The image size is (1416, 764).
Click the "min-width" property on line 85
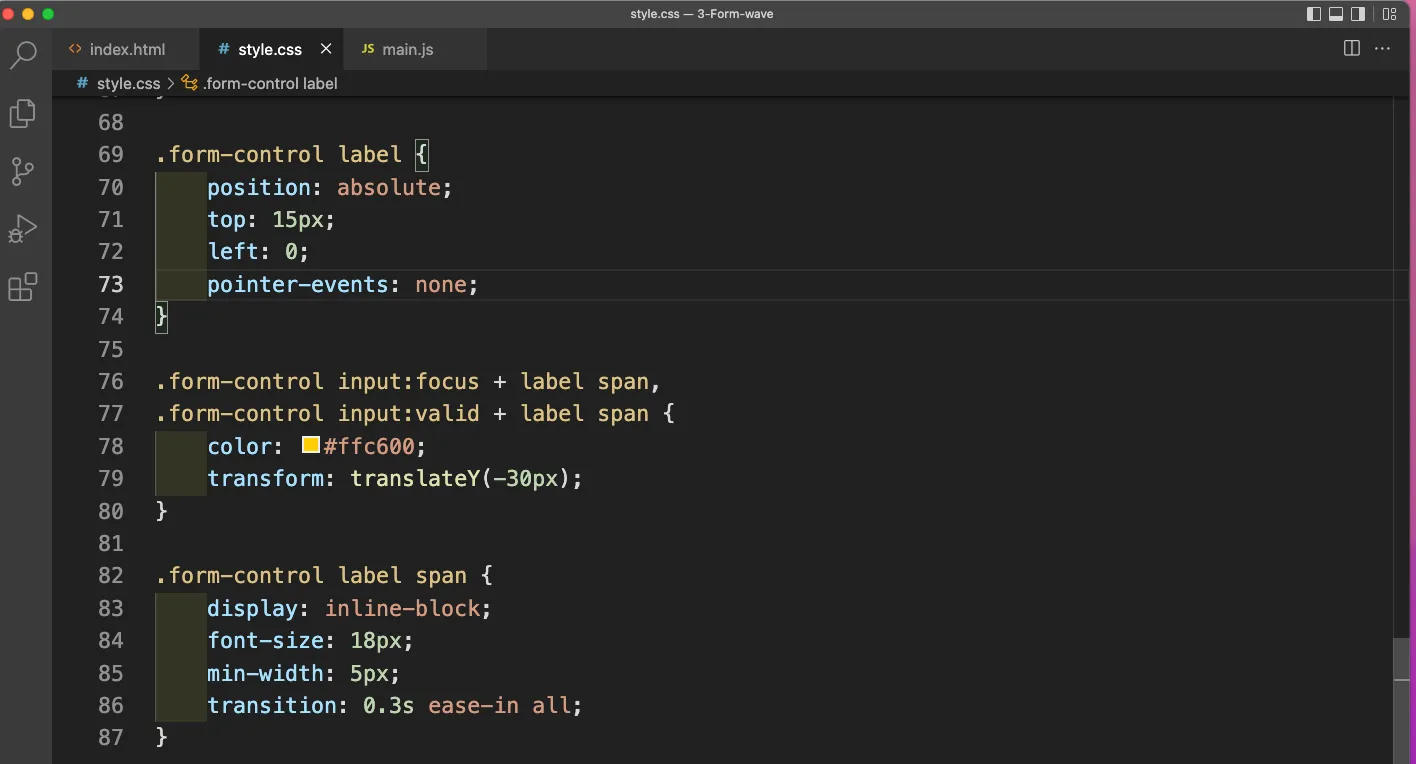coord(265,673)
